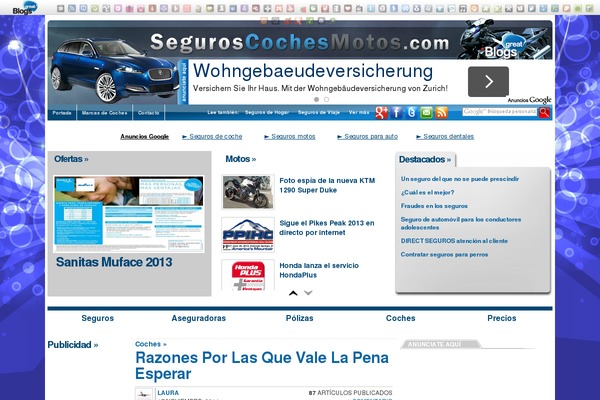Click the Great Blogs logo in top bar

[x=24, y=8]
